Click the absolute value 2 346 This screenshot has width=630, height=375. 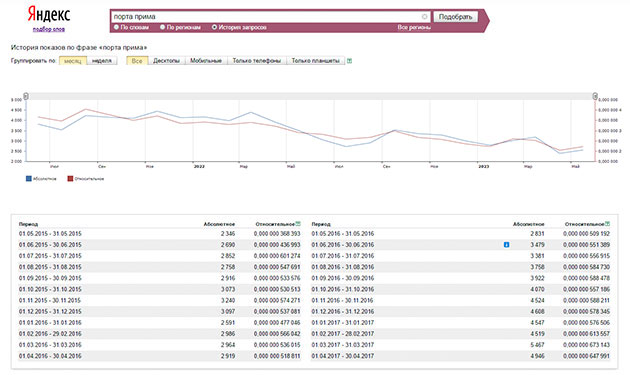tap(228, 234)
